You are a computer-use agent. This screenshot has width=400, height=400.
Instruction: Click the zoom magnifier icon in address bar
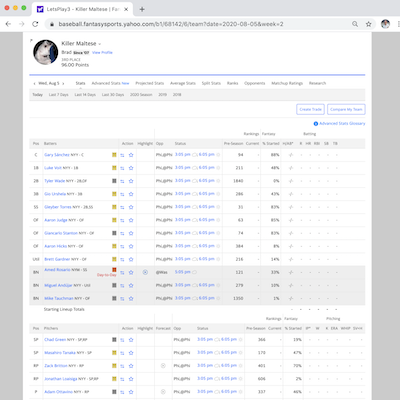355,24
